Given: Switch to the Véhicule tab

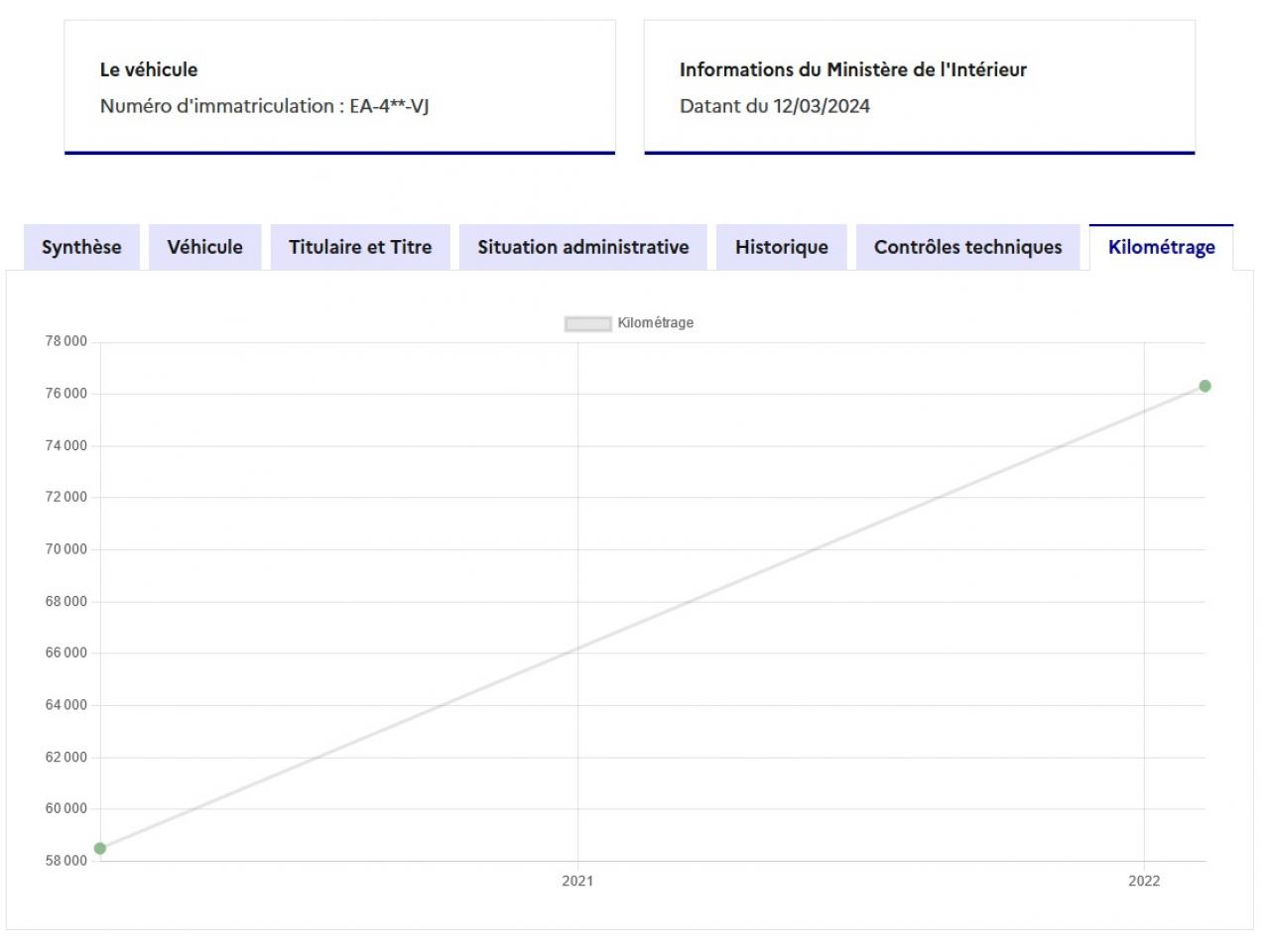Looking at the screenshot, I should (x=204, y=247).
